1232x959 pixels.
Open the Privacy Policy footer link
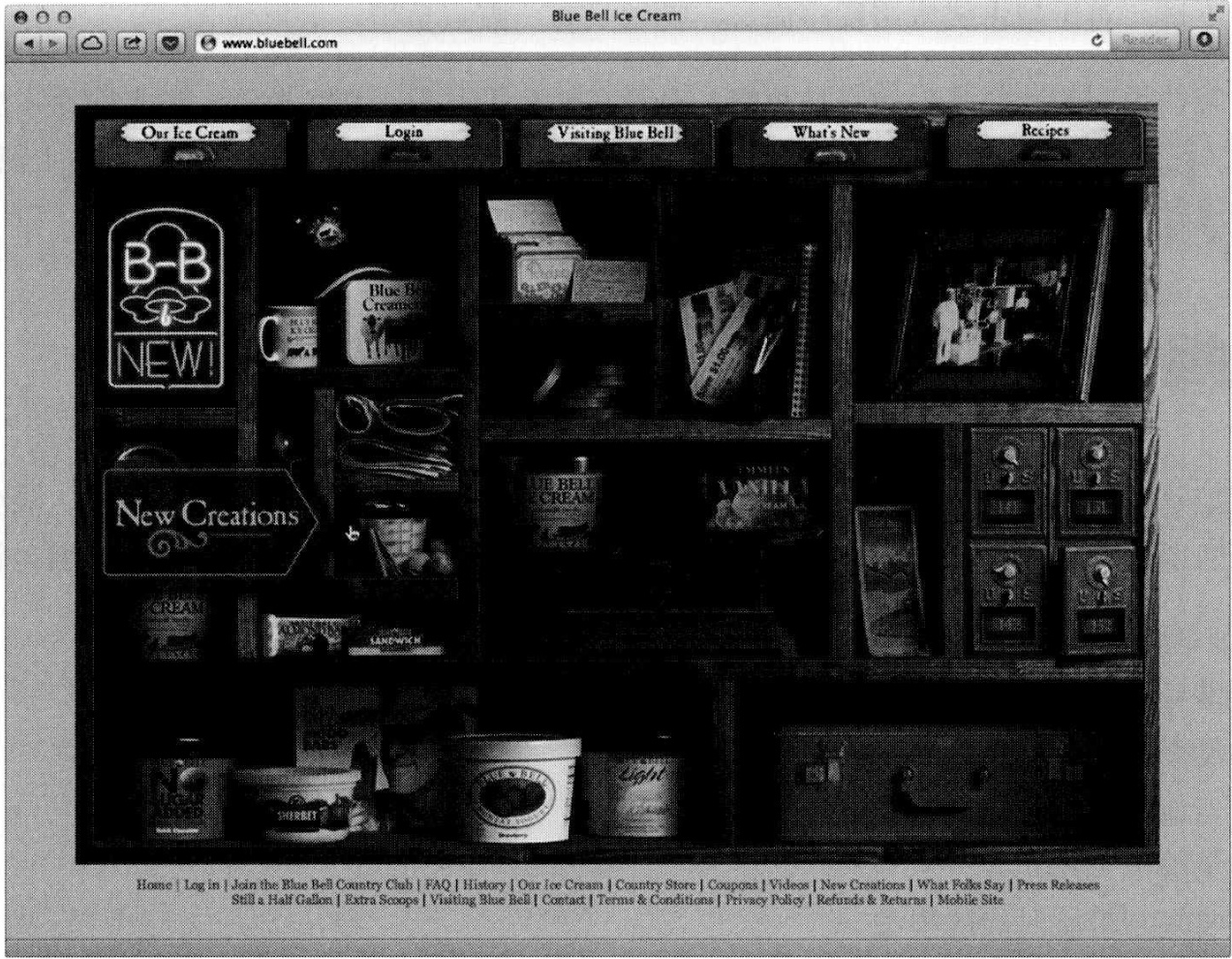(x=764, y=899)
